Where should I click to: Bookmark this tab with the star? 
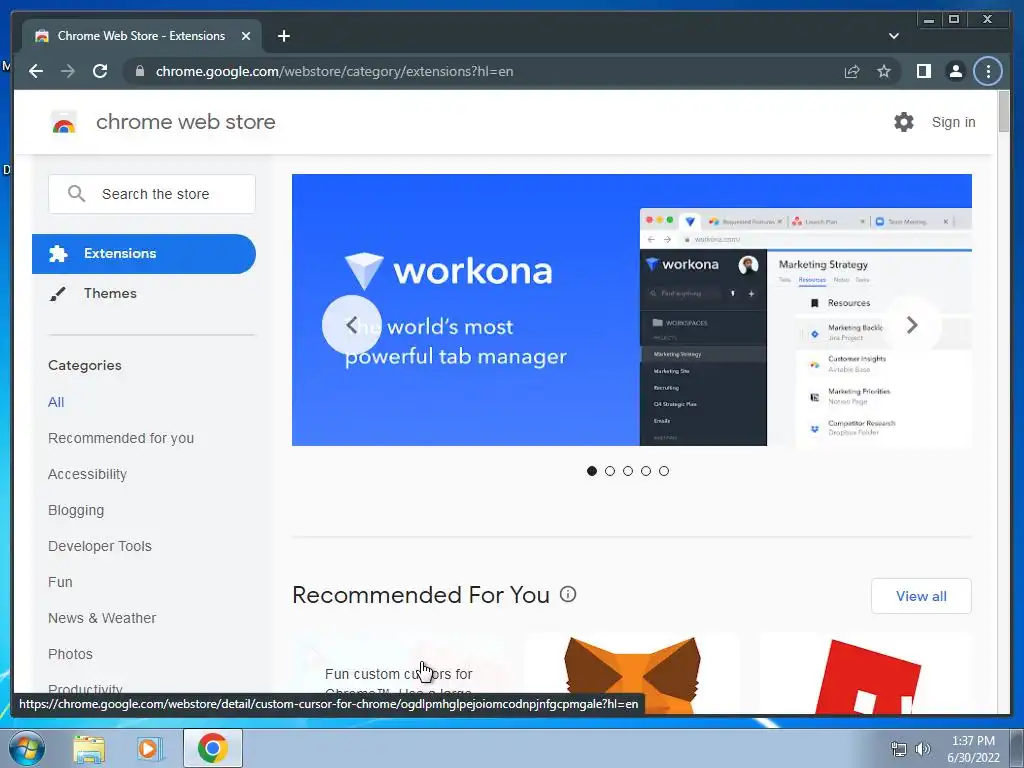click(x=884, y=71)
